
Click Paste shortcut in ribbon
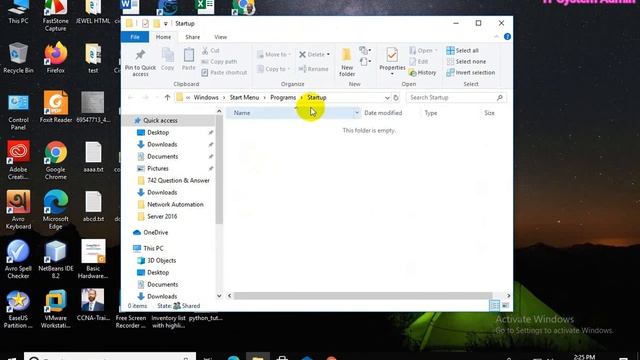[224, 72]
